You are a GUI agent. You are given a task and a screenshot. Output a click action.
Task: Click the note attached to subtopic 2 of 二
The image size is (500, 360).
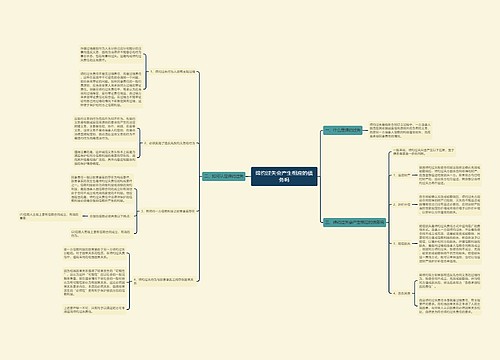[450, 204]
